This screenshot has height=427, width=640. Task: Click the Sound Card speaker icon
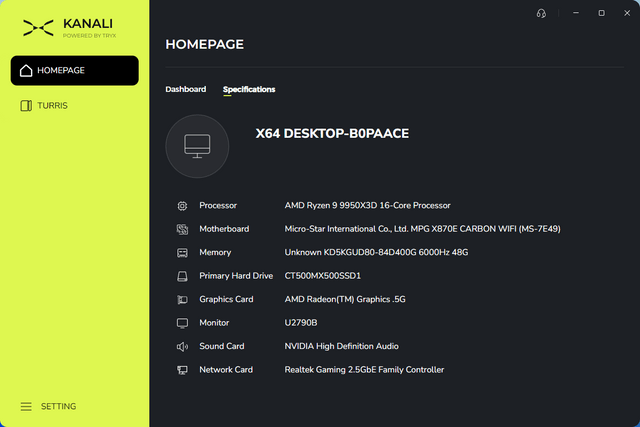[x=182, y=347]
